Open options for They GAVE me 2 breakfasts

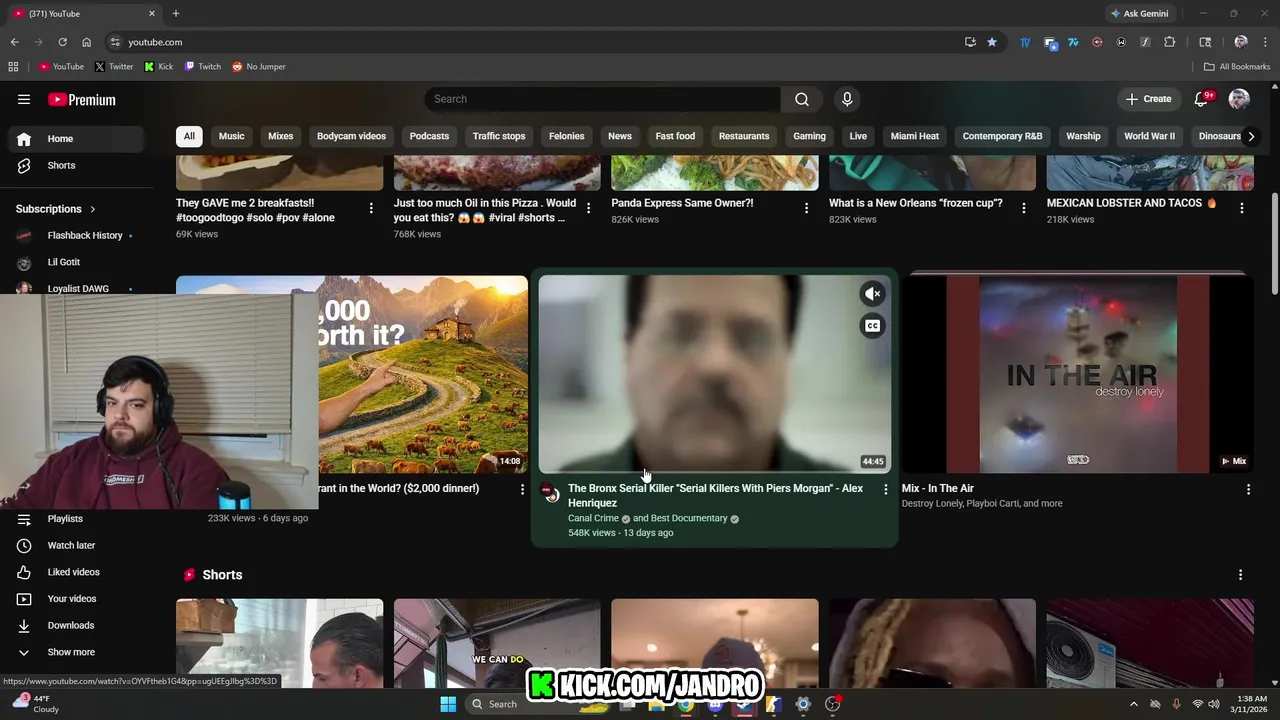pyautogui.click(x=371, y=208)
